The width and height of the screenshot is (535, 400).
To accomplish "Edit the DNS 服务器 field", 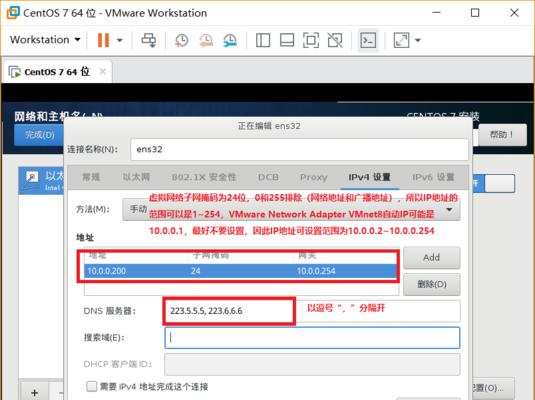I will point(312,311).
